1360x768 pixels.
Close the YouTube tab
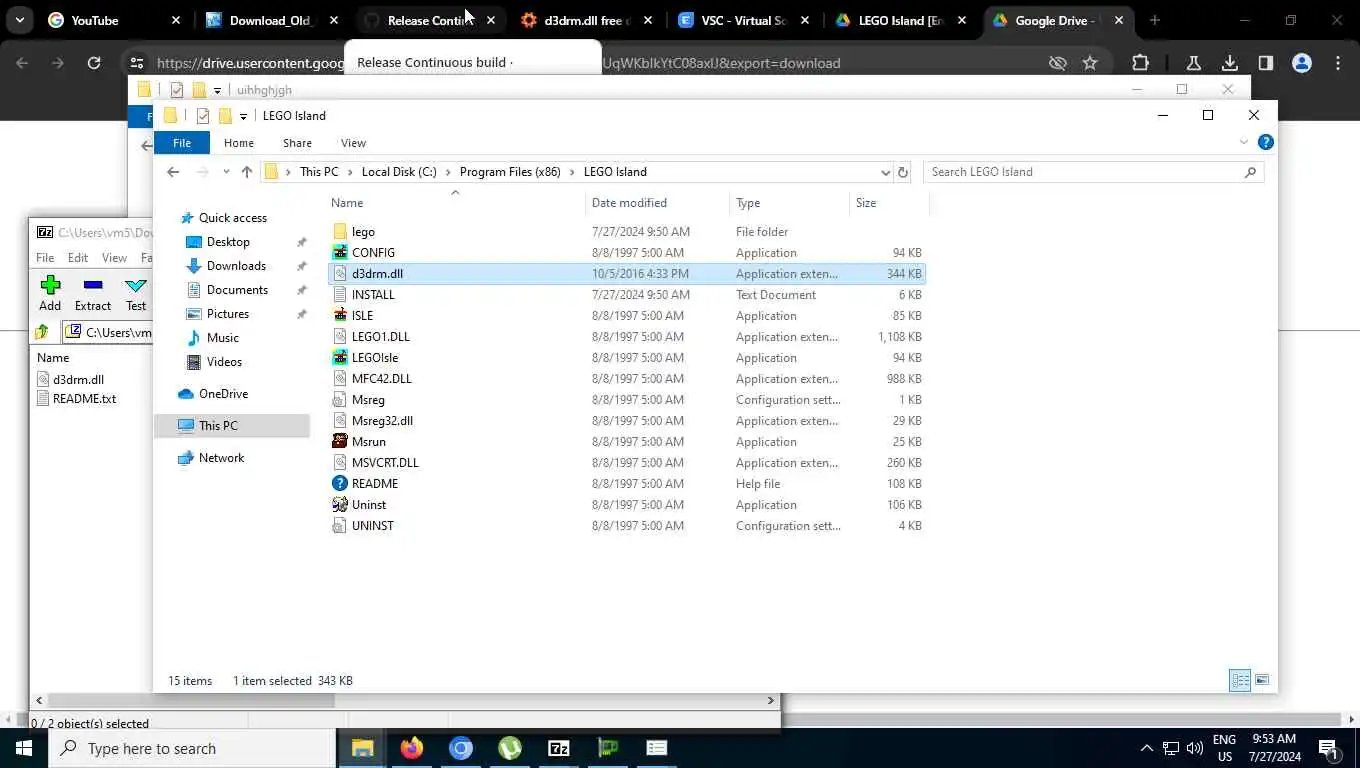click(176, 20)
